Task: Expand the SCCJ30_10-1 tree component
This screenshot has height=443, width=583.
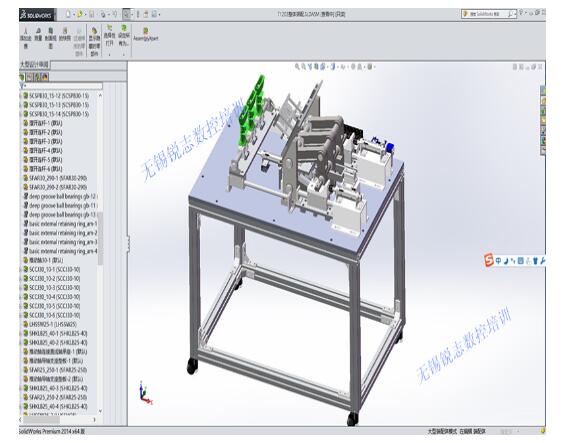Action: click(x=20, y=269)
